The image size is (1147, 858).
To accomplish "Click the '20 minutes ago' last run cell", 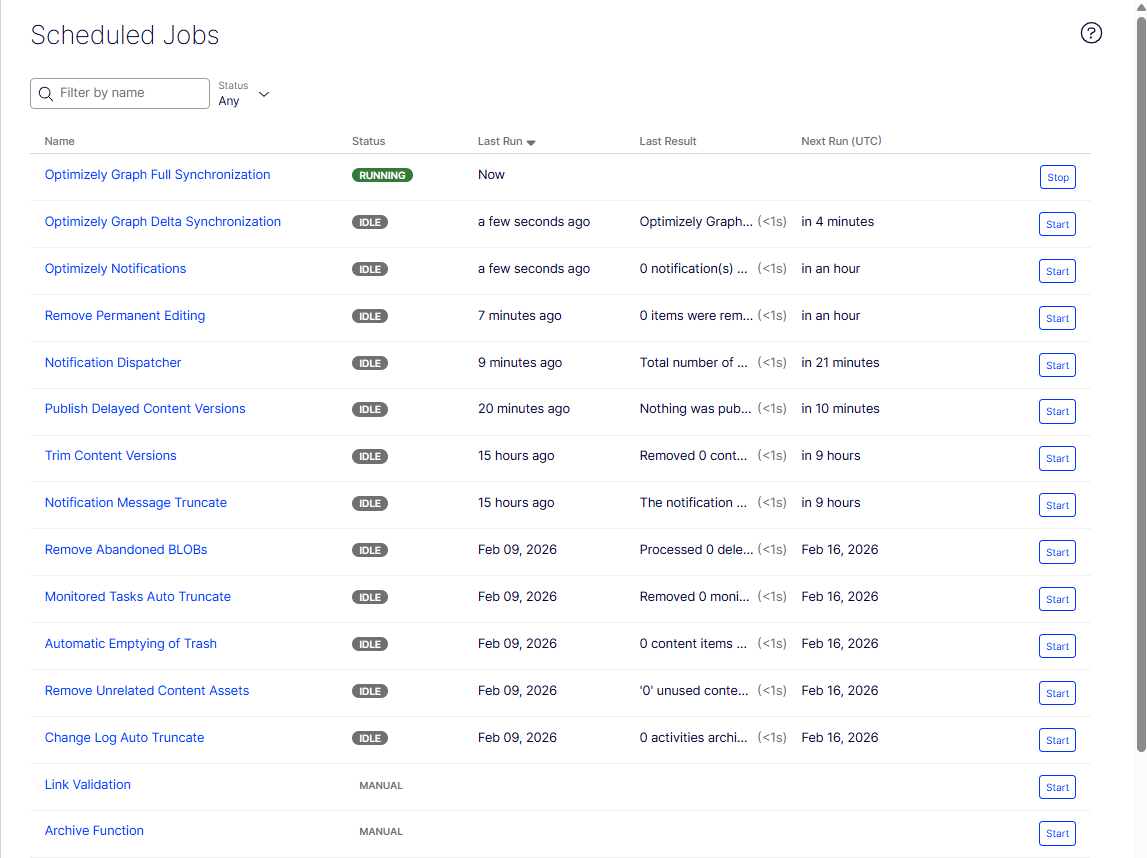I will 524,408.
